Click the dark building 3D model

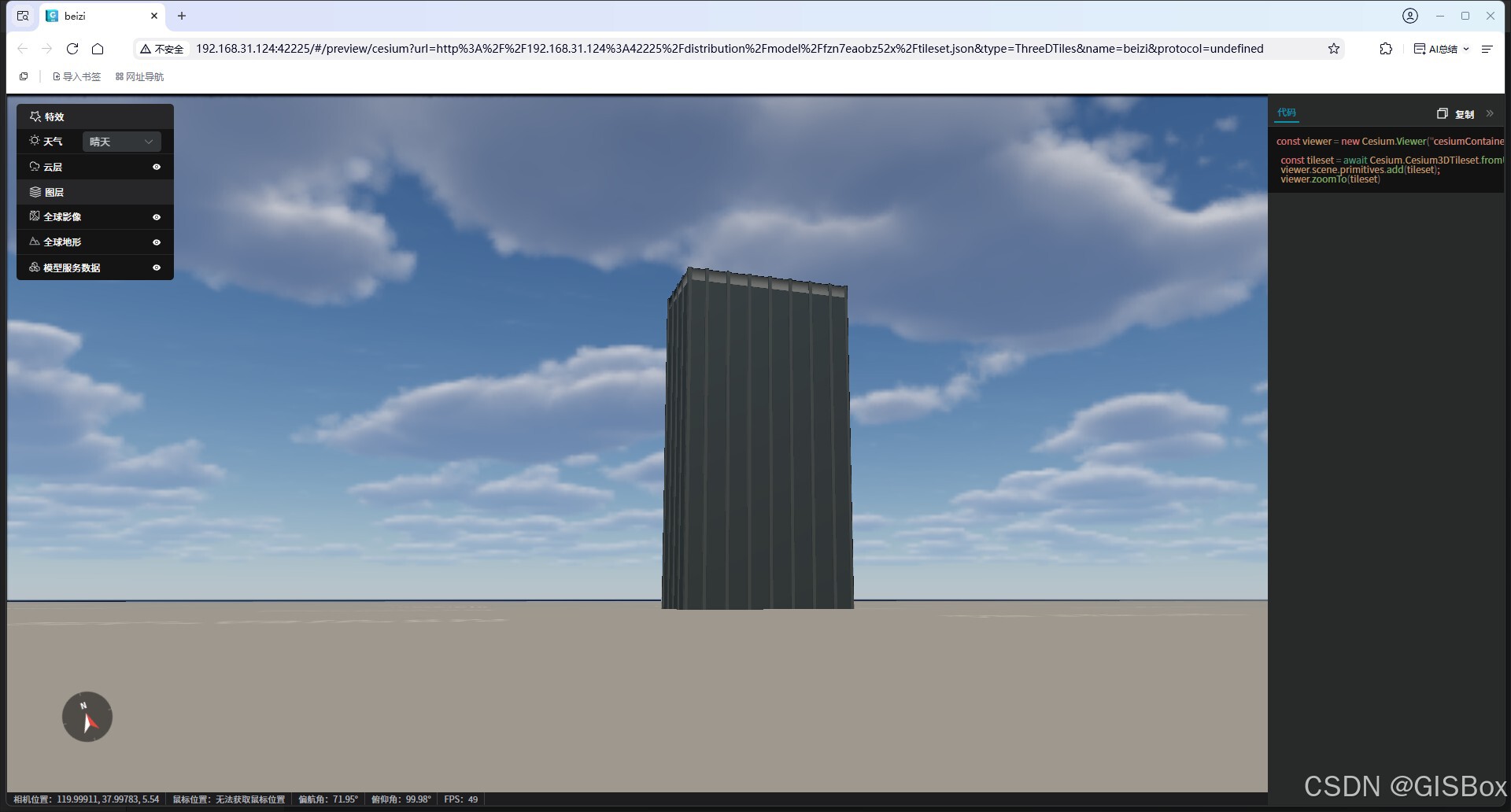pos(758,441)
